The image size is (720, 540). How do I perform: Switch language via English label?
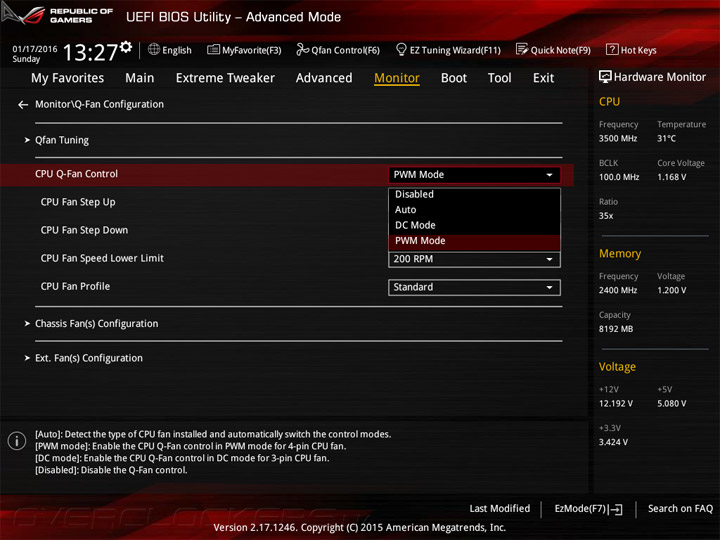(177, 50)
